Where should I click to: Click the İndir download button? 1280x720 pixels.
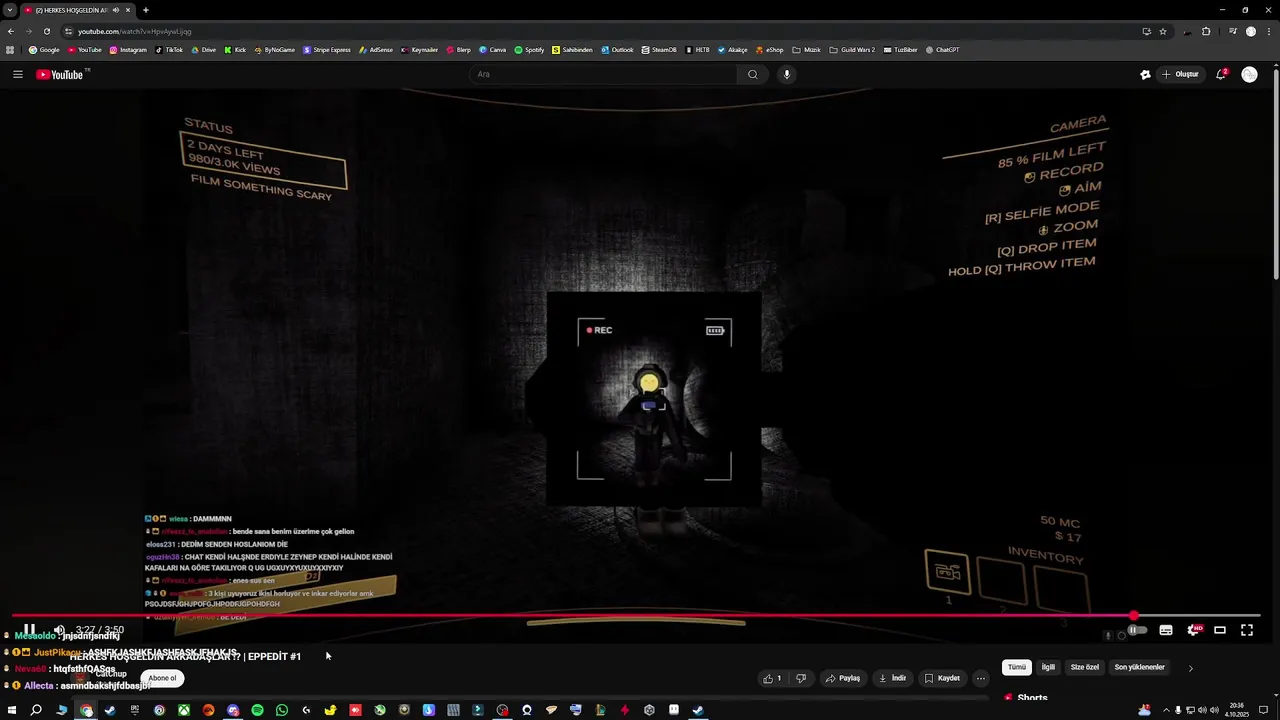[892, 678]
